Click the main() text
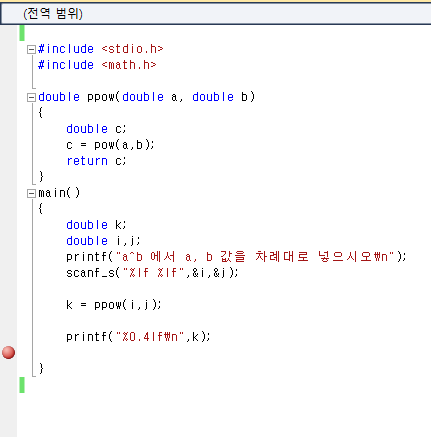Screen dimensions: 431x437 (x=59, y=193)
